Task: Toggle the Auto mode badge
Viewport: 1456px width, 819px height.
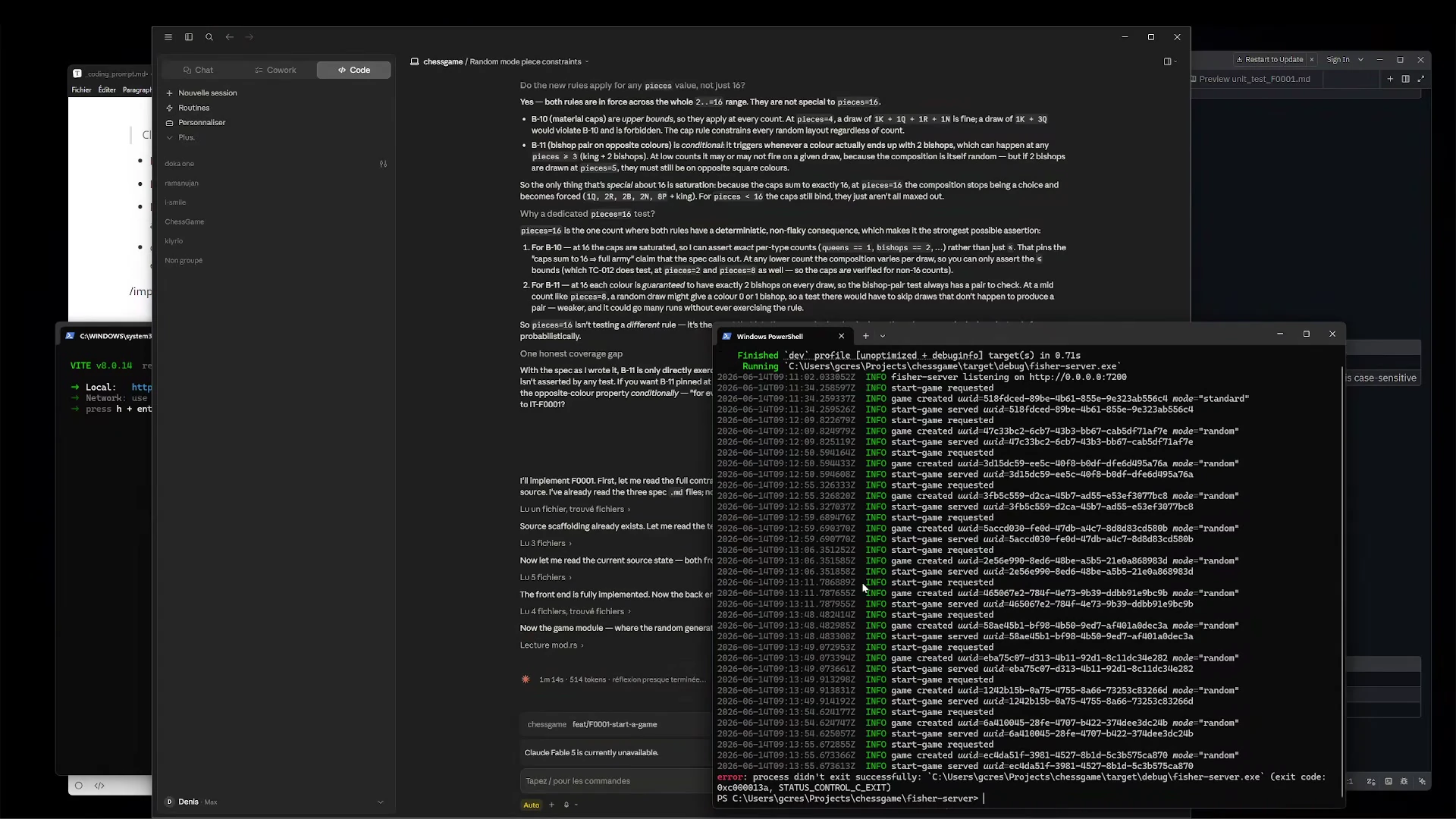Action: pos(532,805)
